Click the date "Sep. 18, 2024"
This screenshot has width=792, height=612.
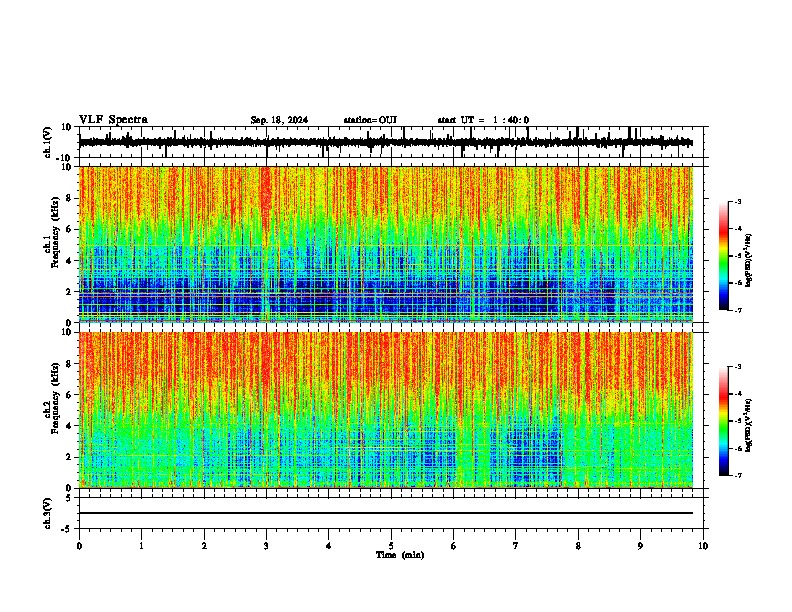click(x=279, y=120)
